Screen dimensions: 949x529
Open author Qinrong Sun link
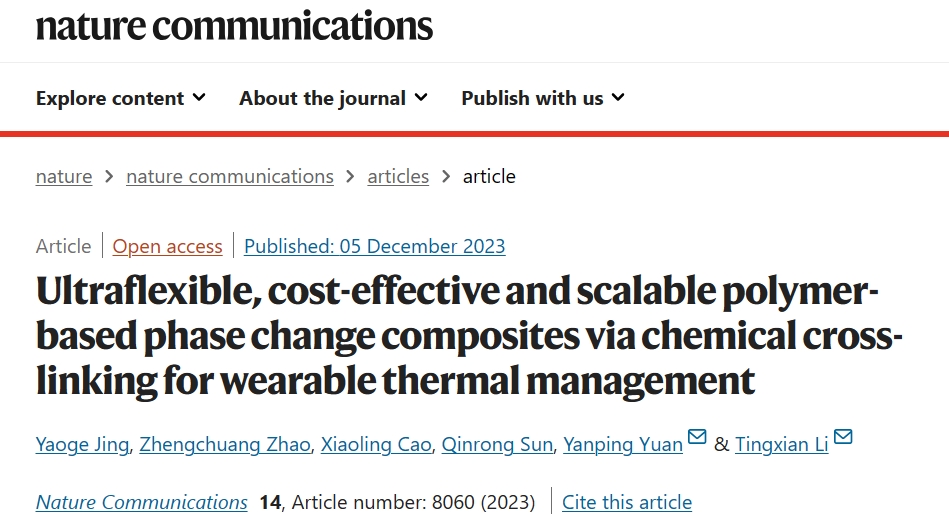tap(497, 444)
